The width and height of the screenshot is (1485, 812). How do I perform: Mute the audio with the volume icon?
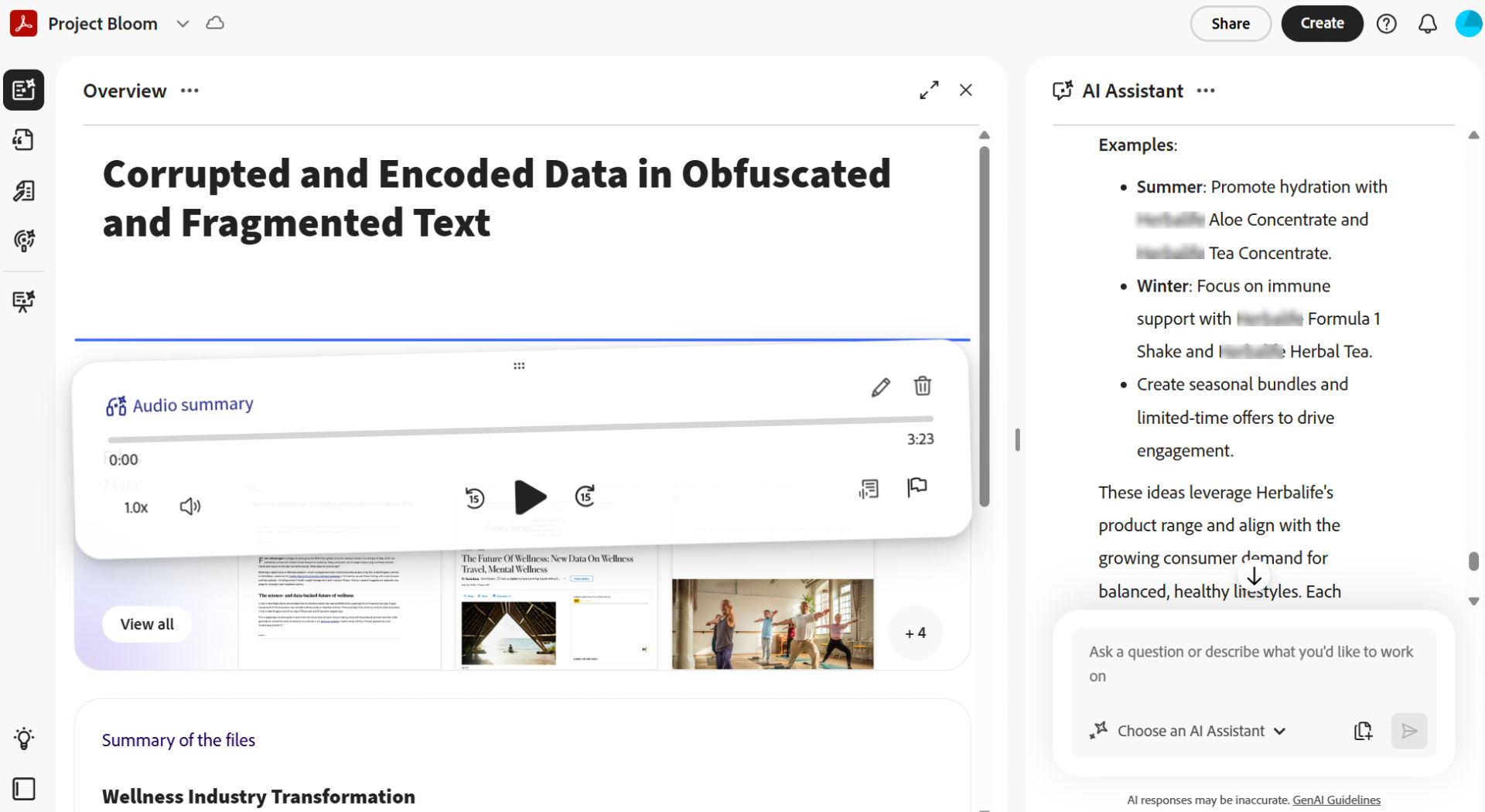190,507
